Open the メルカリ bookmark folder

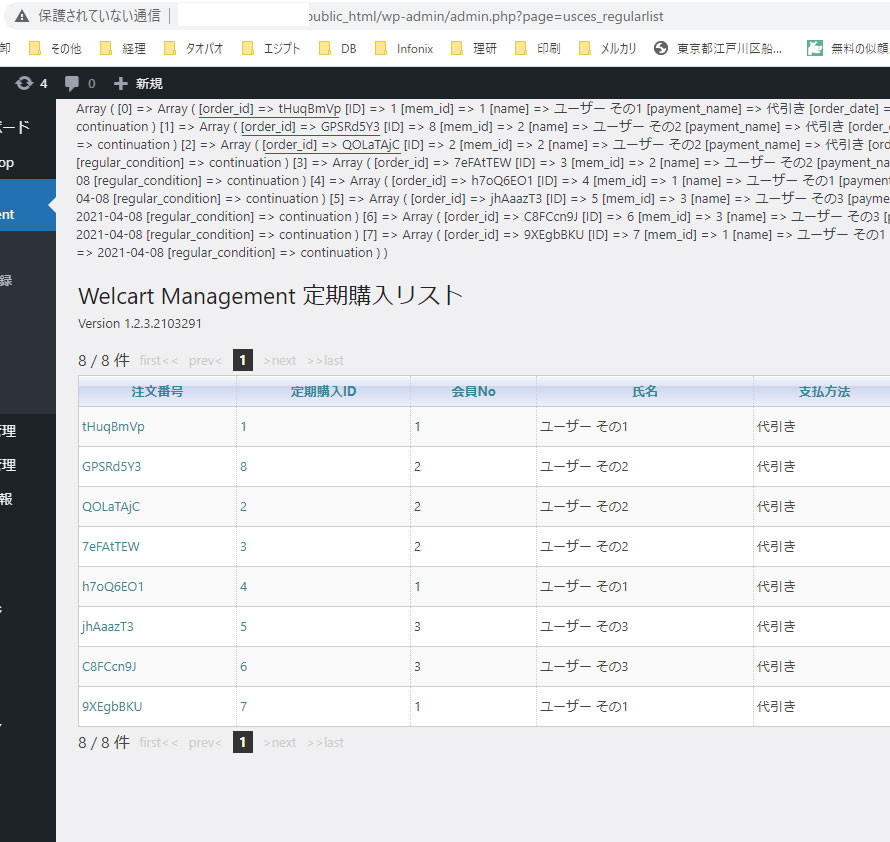(608, 49)
